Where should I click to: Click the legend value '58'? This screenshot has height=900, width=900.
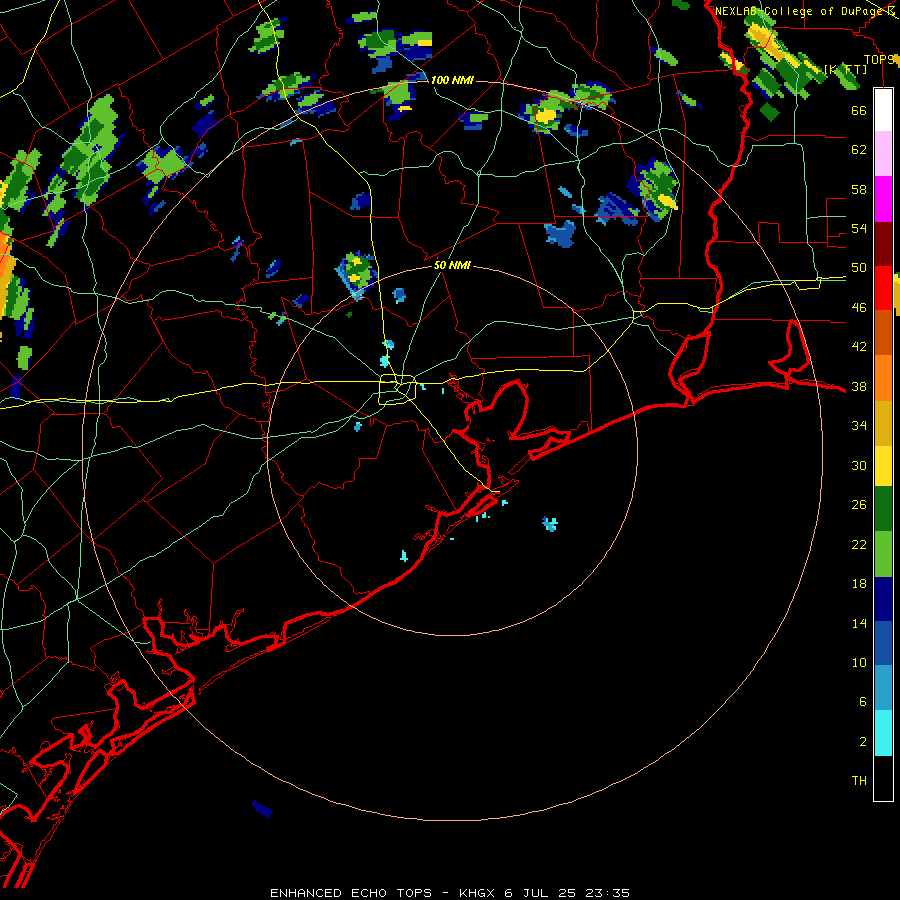pos(859,189)
